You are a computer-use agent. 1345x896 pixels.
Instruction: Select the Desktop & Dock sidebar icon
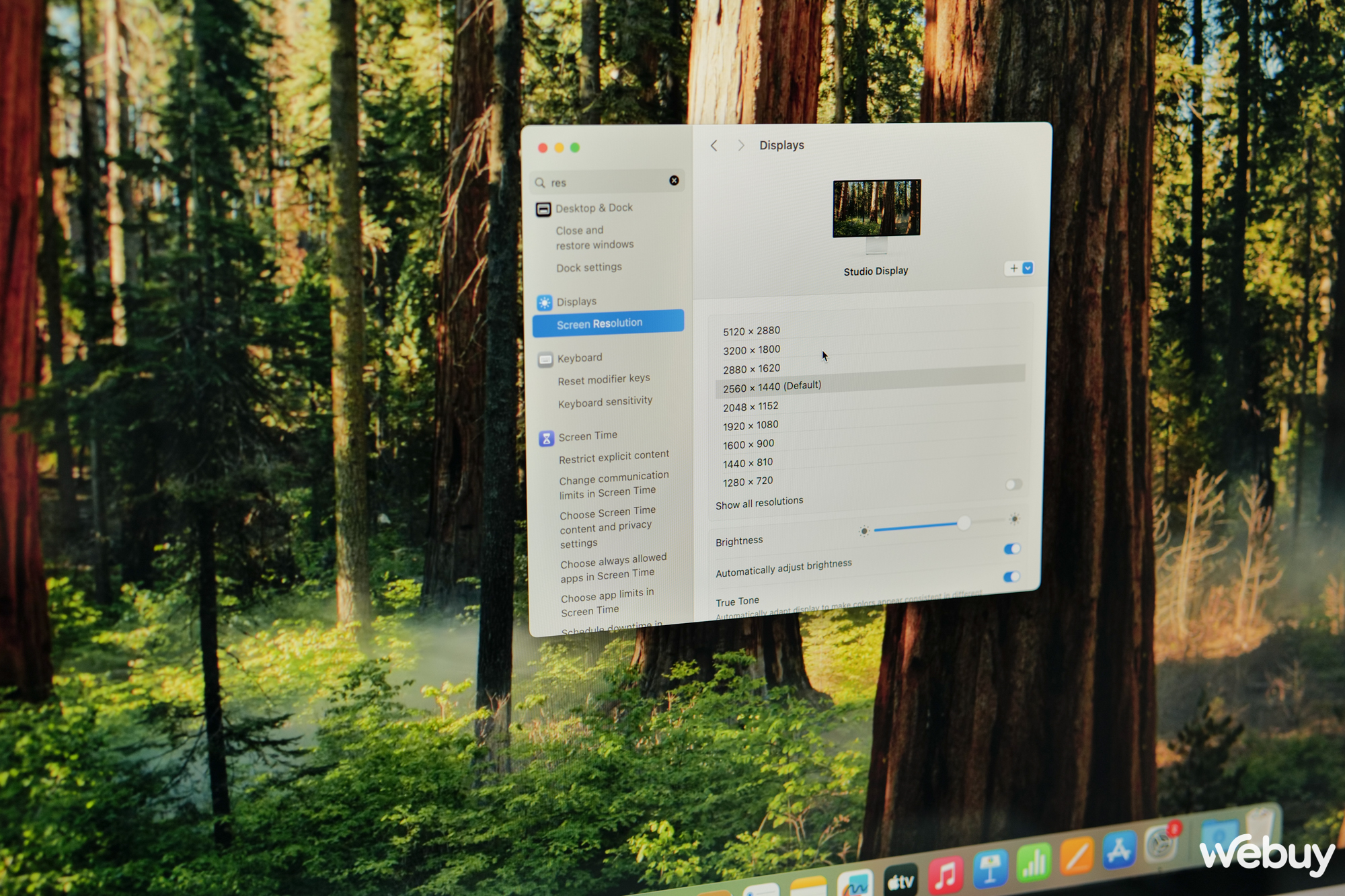(x=543, y=209)
